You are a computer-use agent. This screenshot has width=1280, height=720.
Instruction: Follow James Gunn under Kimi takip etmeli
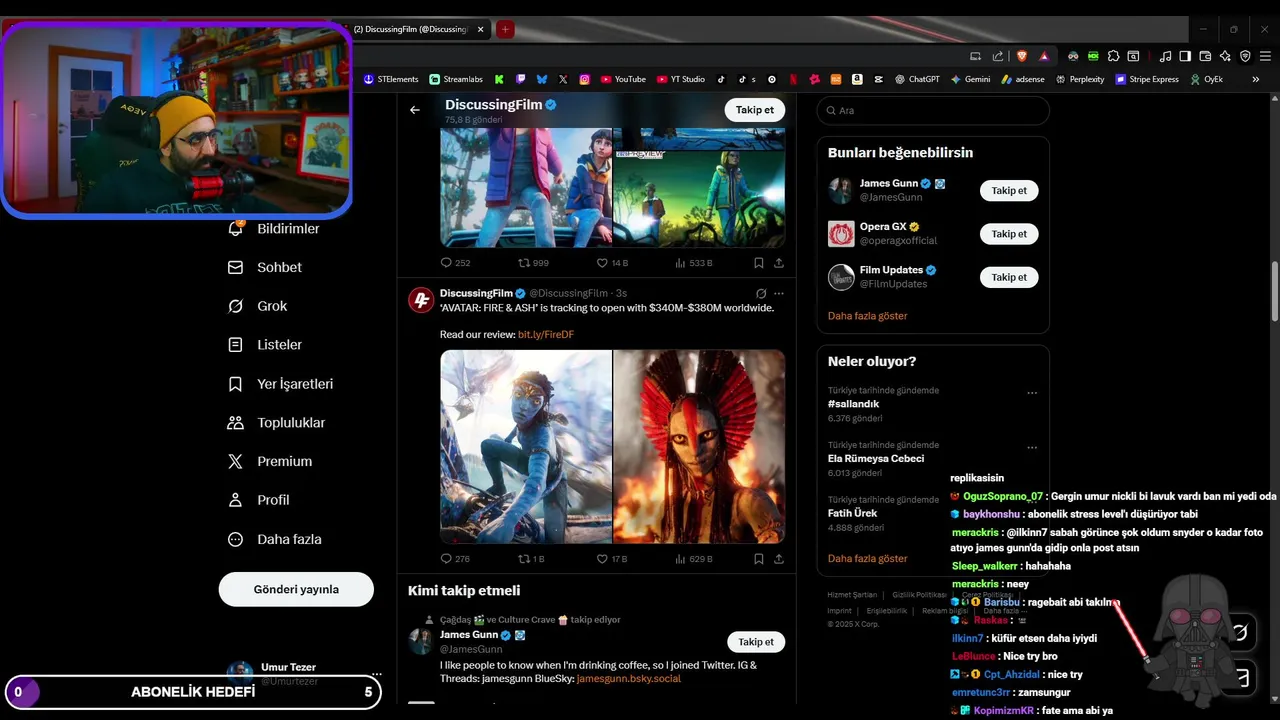point(756,642)
